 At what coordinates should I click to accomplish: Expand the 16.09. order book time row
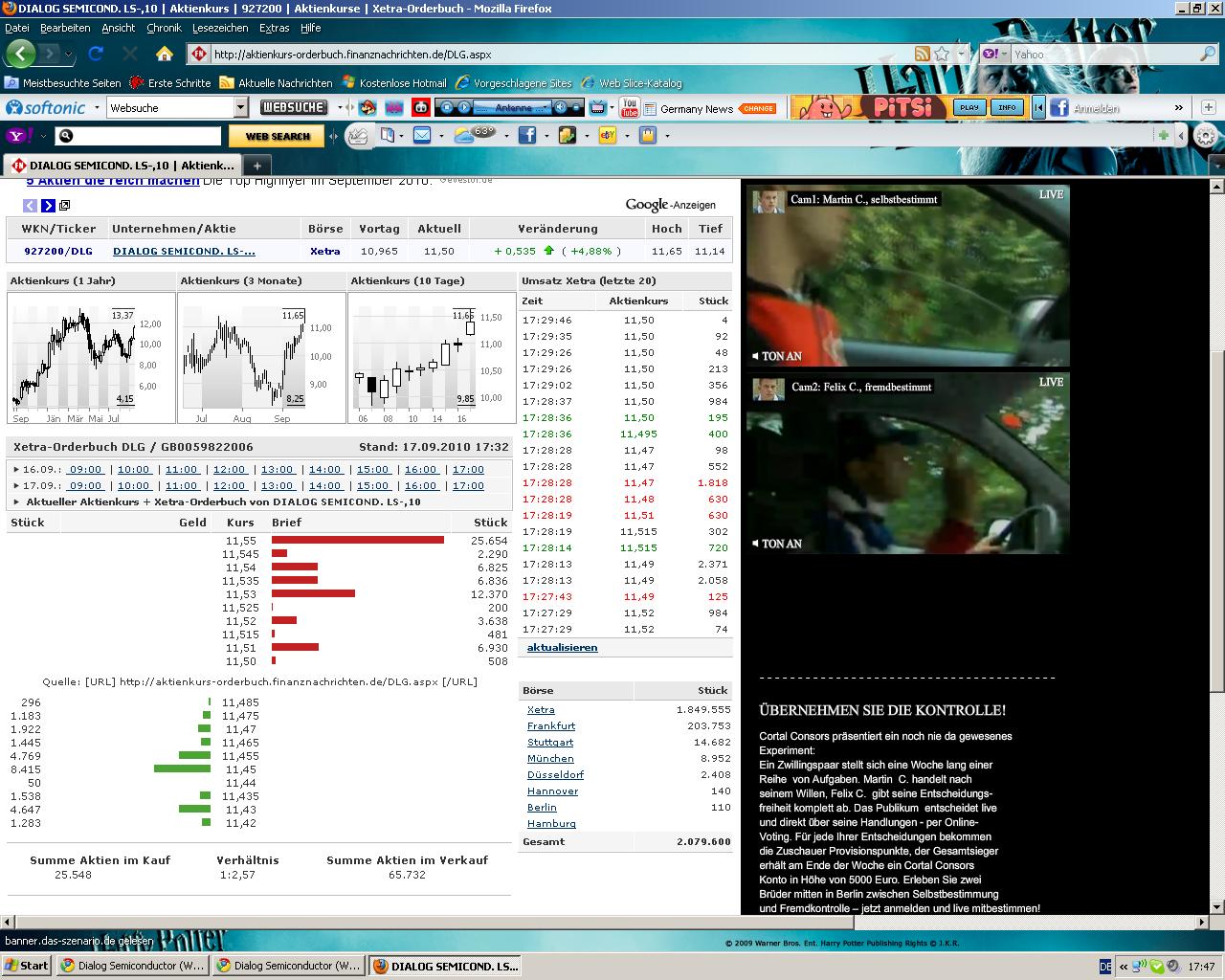(16, 470)
